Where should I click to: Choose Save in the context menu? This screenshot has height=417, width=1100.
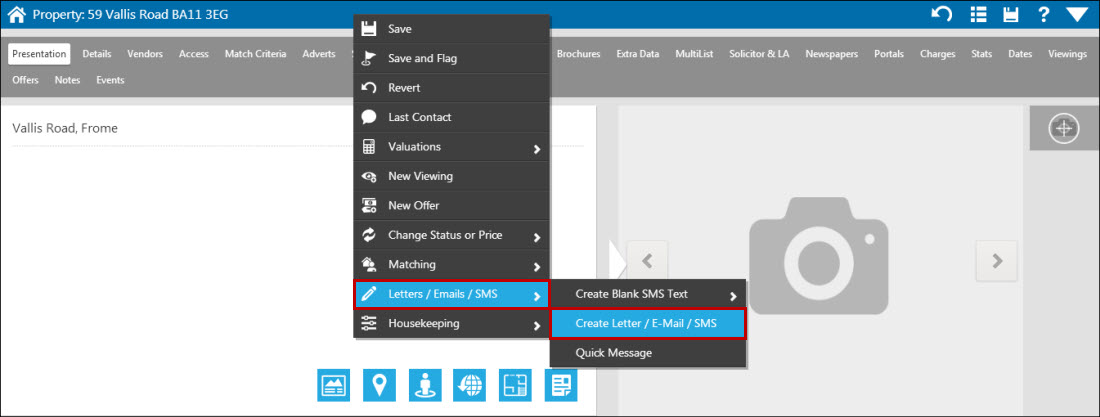(452, 29)
